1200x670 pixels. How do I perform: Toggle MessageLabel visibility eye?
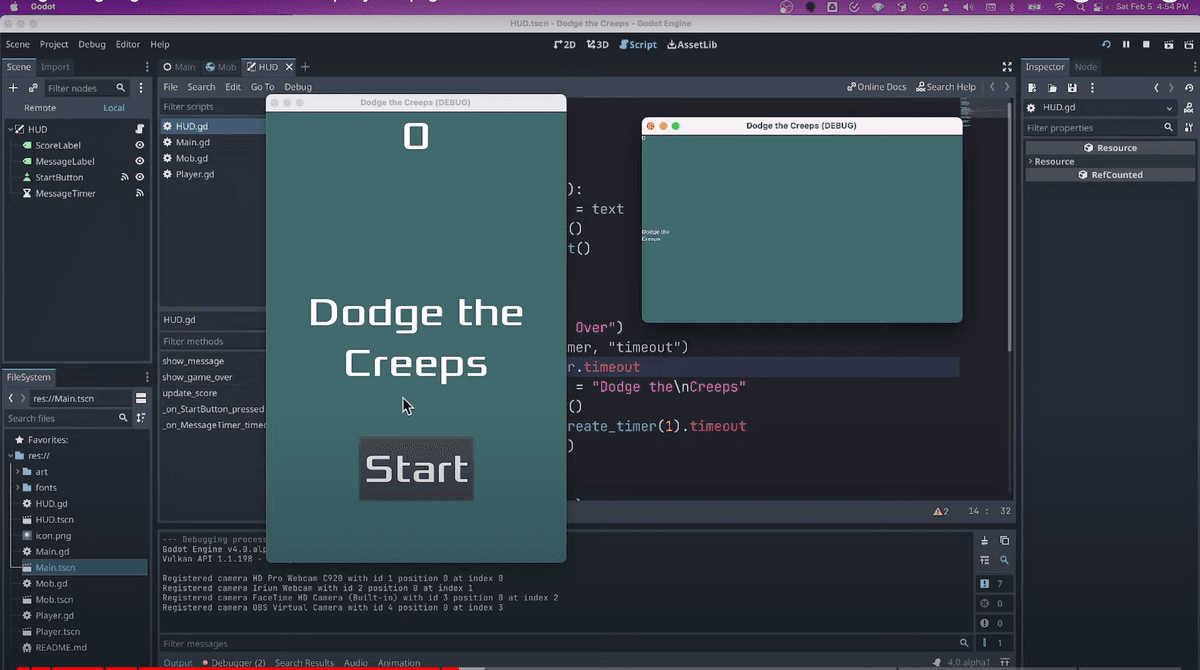click(x=140, y=161)
